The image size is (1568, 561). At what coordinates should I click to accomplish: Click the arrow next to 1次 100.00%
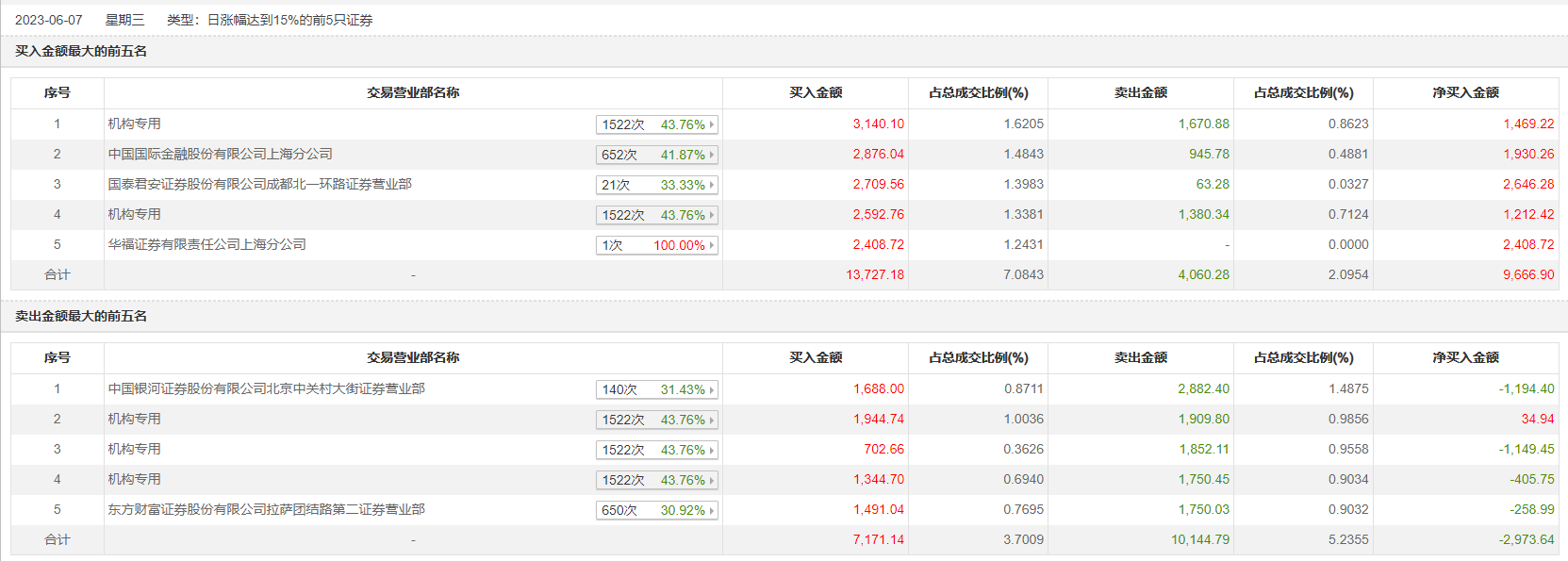coord(712,245)
